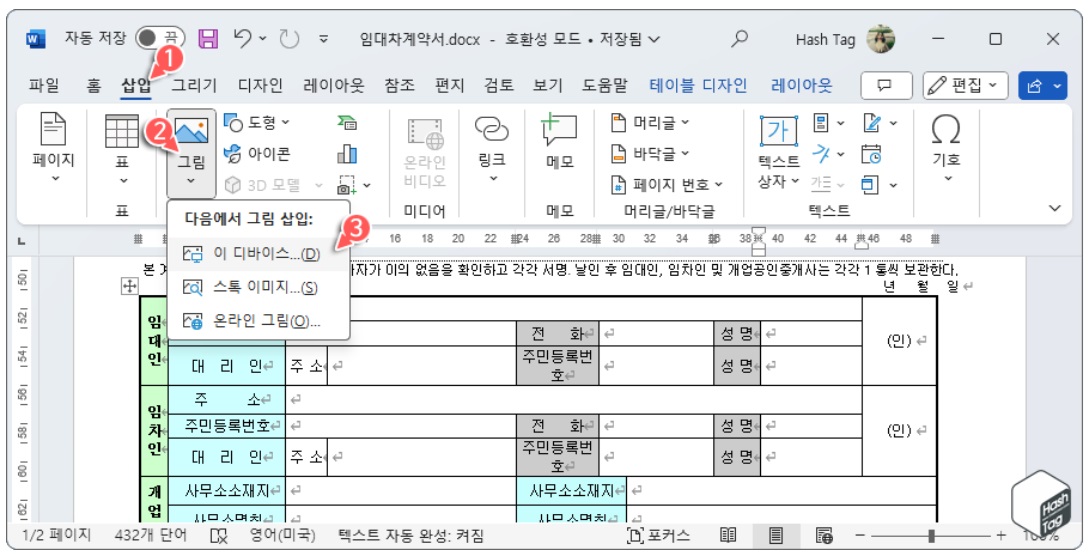
Task: Toggle the AutoSave (자동 저장) switch
Action: [x=159, y=38]
